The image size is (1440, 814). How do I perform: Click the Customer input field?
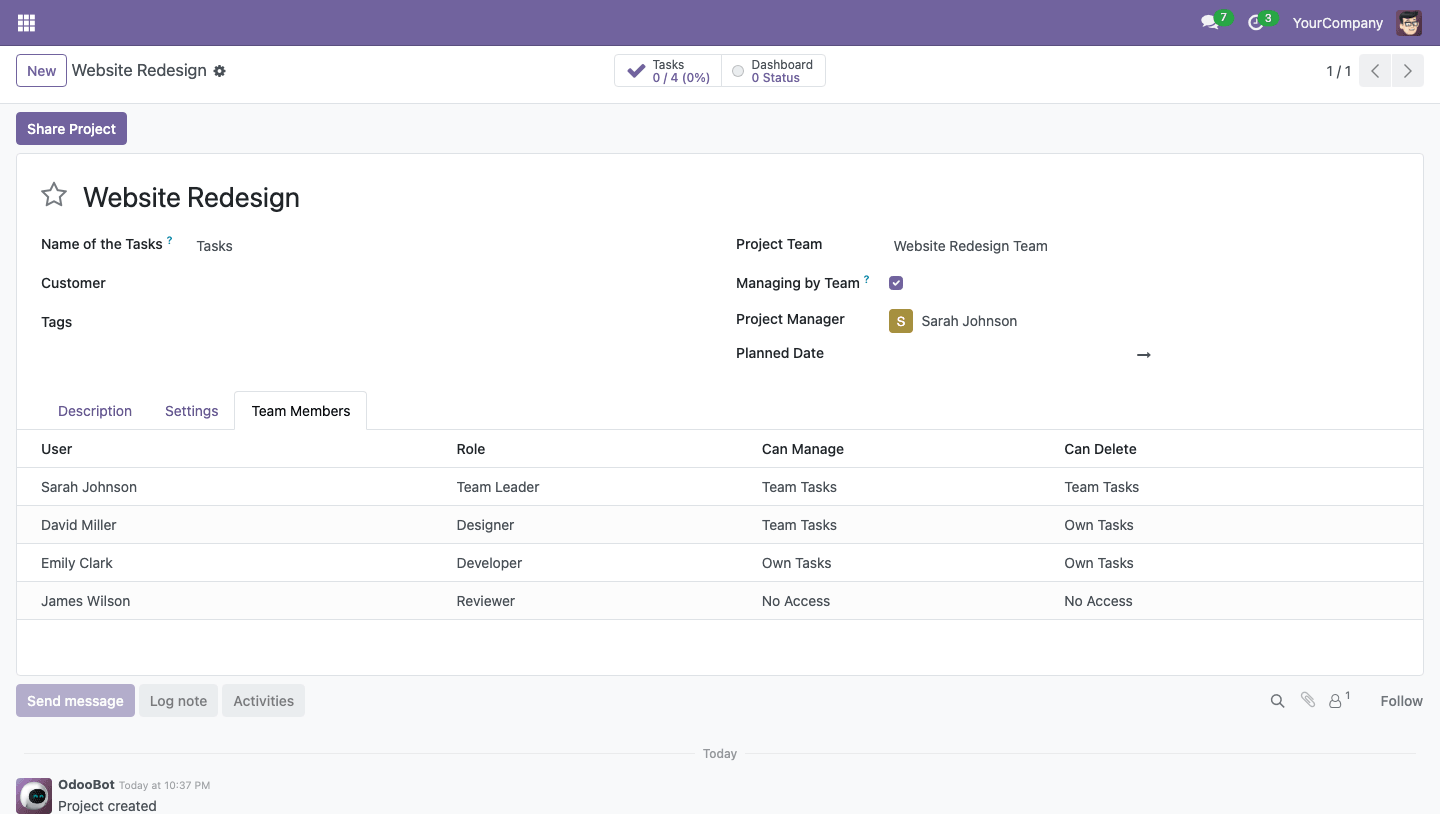[442, 284]
